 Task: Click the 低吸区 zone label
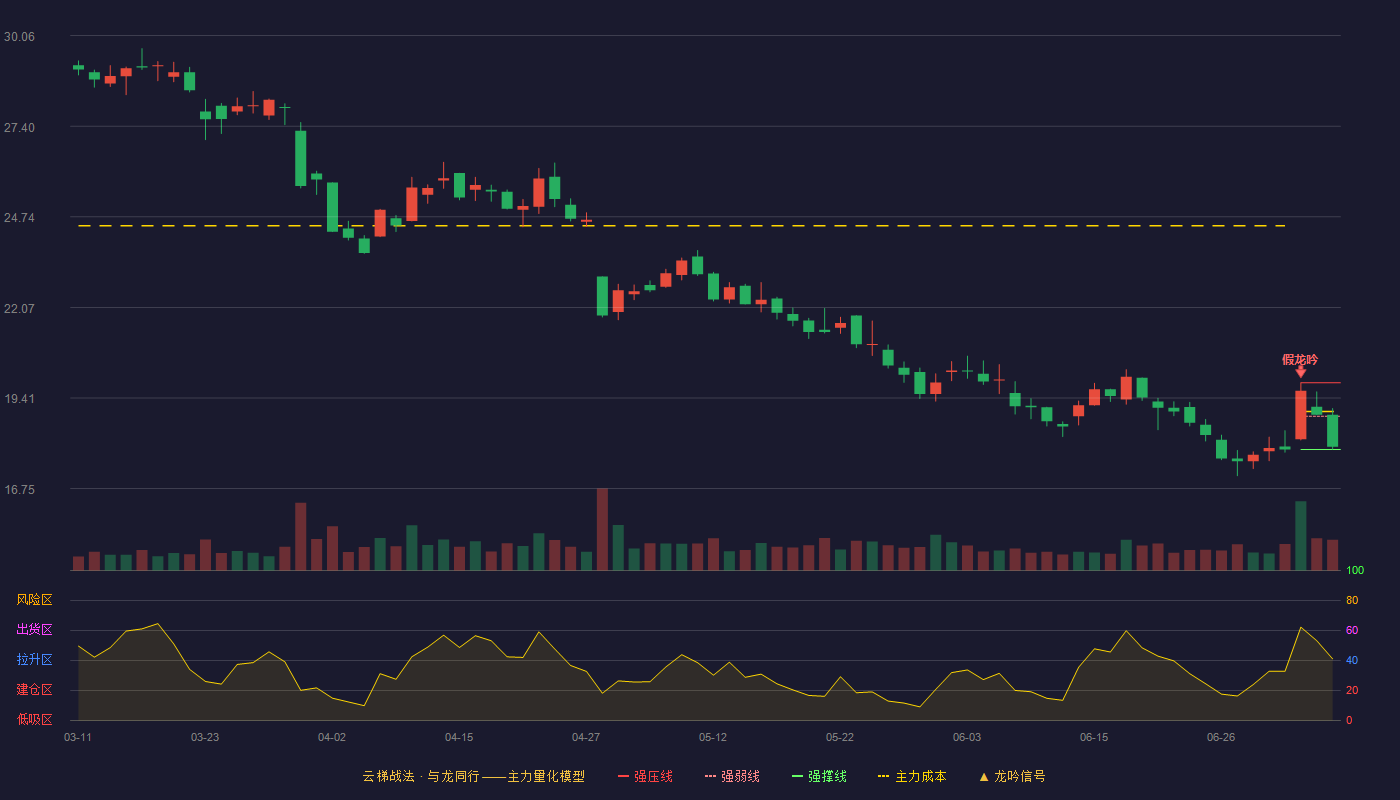34,719
